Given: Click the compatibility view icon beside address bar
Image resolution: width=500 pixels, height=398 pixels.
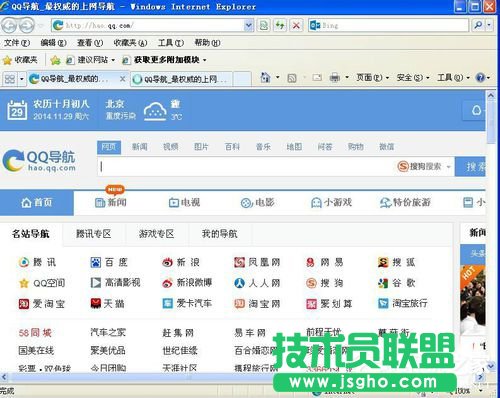Looking at the screenshot, I should click(x=264, y=25).
